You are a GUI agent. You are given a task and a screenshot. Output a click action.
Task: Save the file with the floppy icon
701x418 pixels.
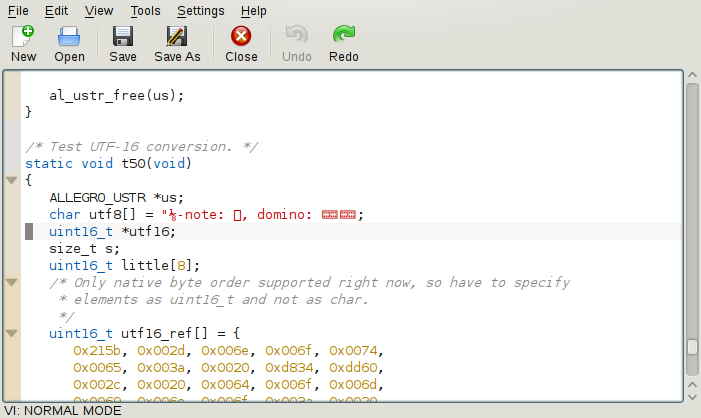tap(123, 37)
